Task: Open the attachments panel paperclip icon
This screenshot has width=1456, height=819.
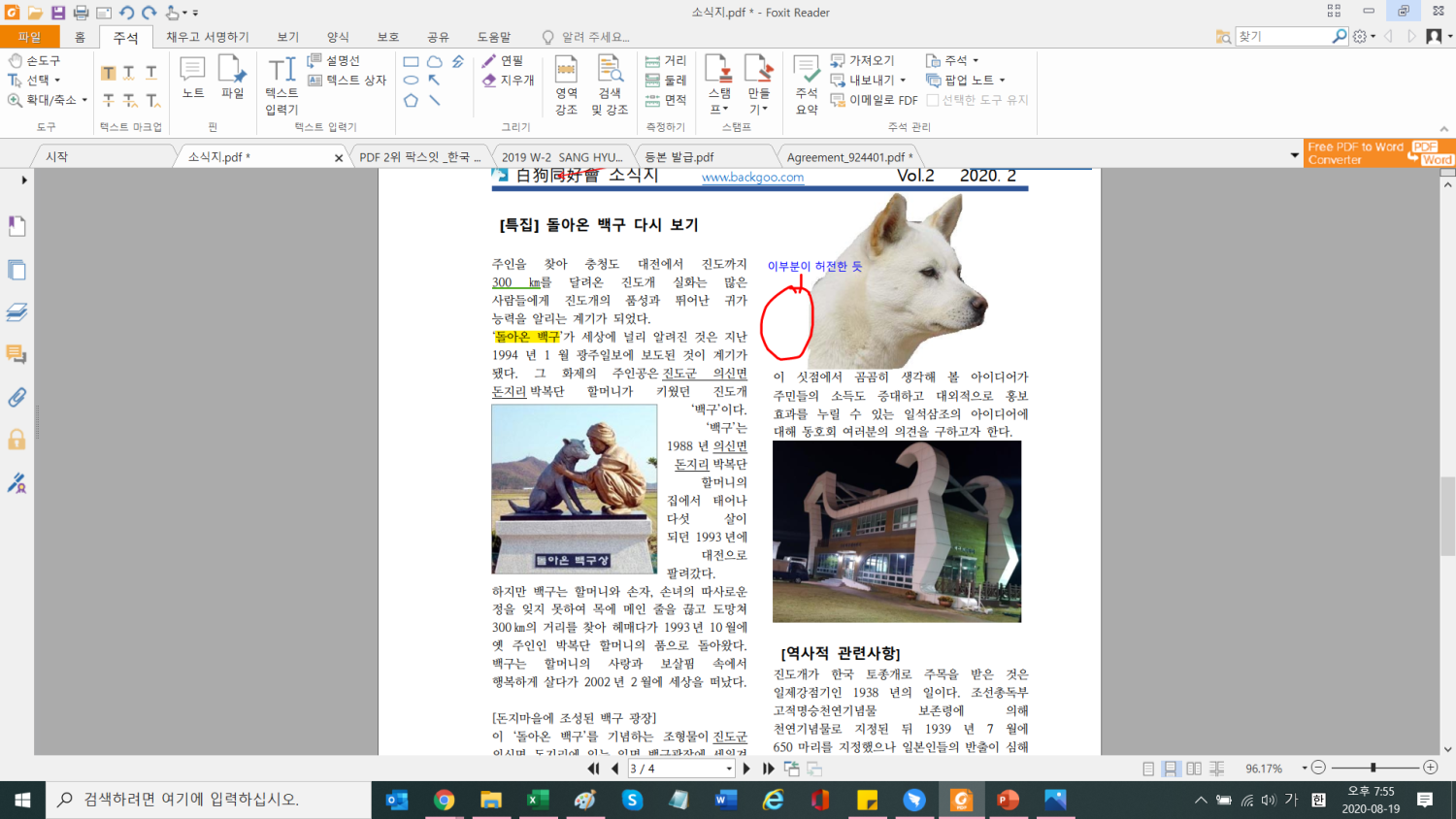Action: point(17,397)
